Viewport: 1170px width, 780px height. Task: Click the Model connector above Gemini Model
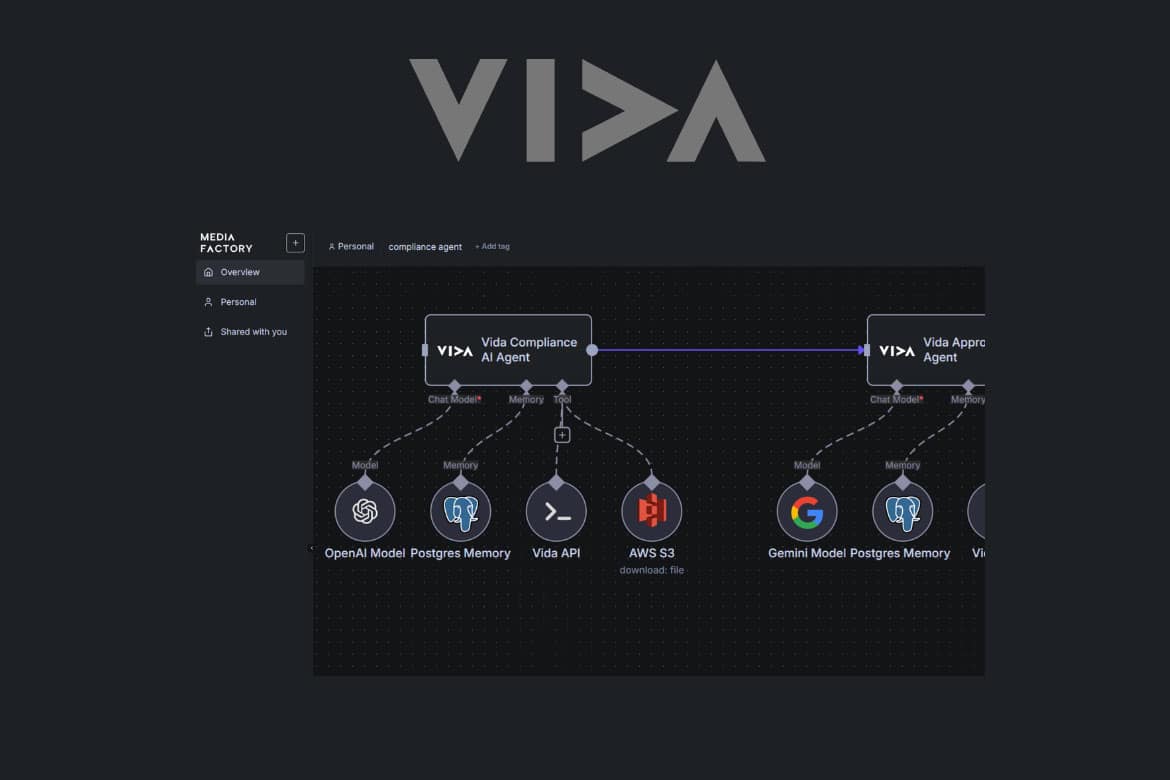click(807, 481)
